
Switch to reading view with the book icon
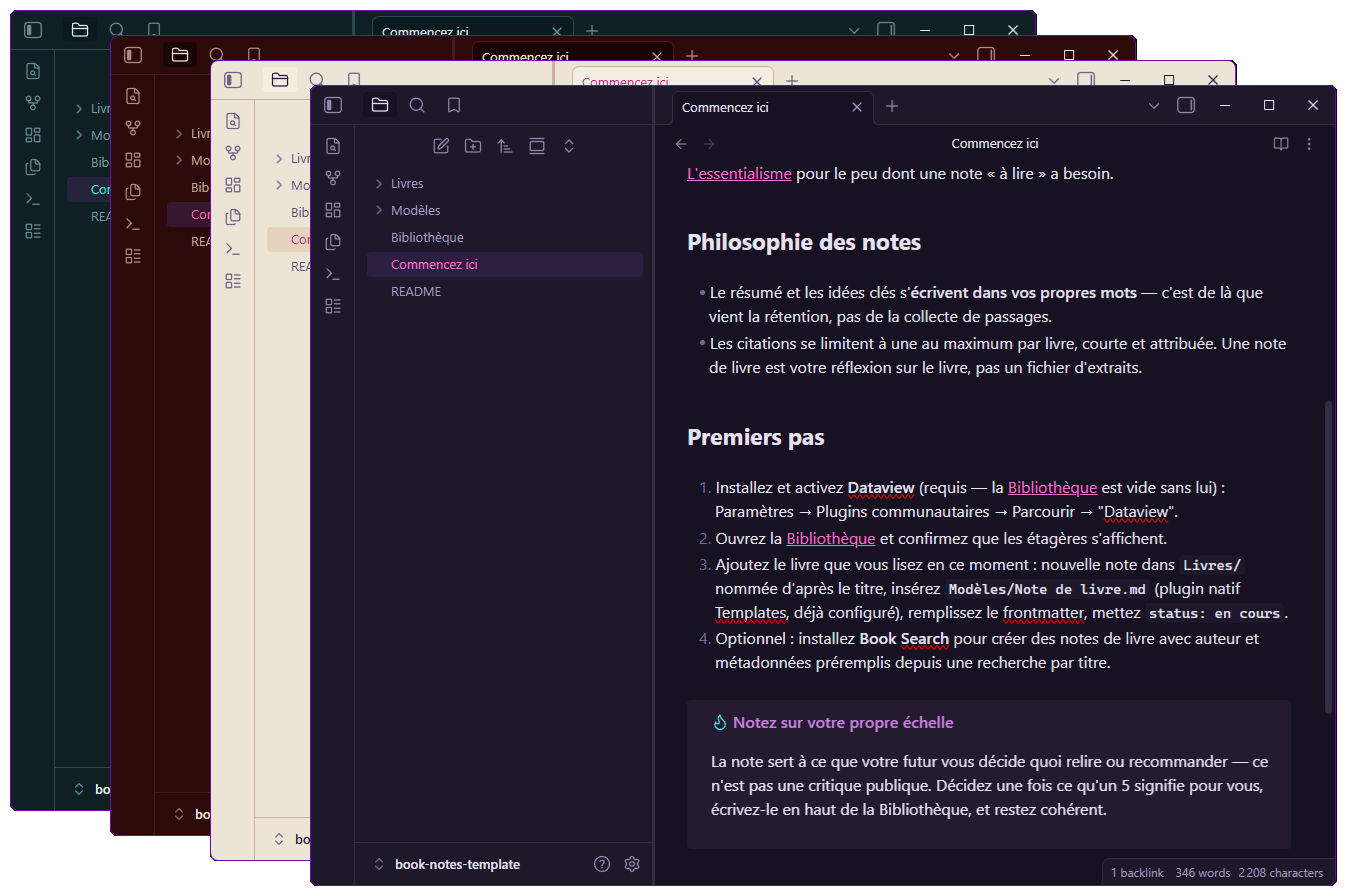click(1281, 144)
